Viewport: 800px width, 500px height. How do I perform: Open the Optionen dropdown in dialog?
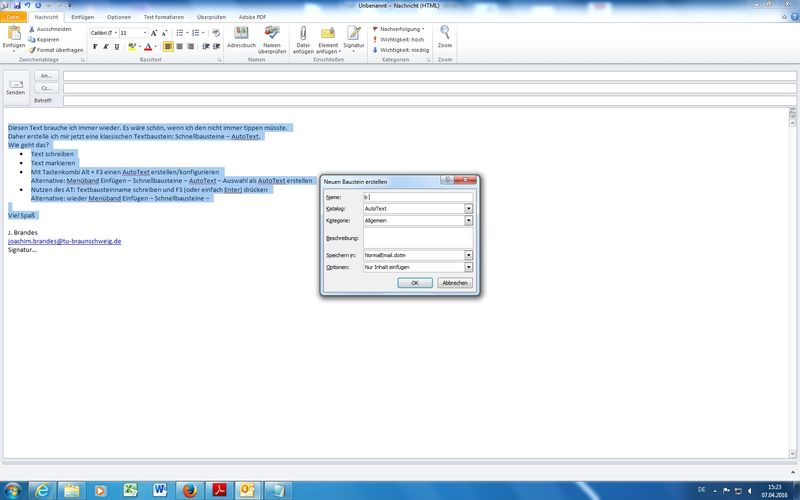[x=468, y=267]
